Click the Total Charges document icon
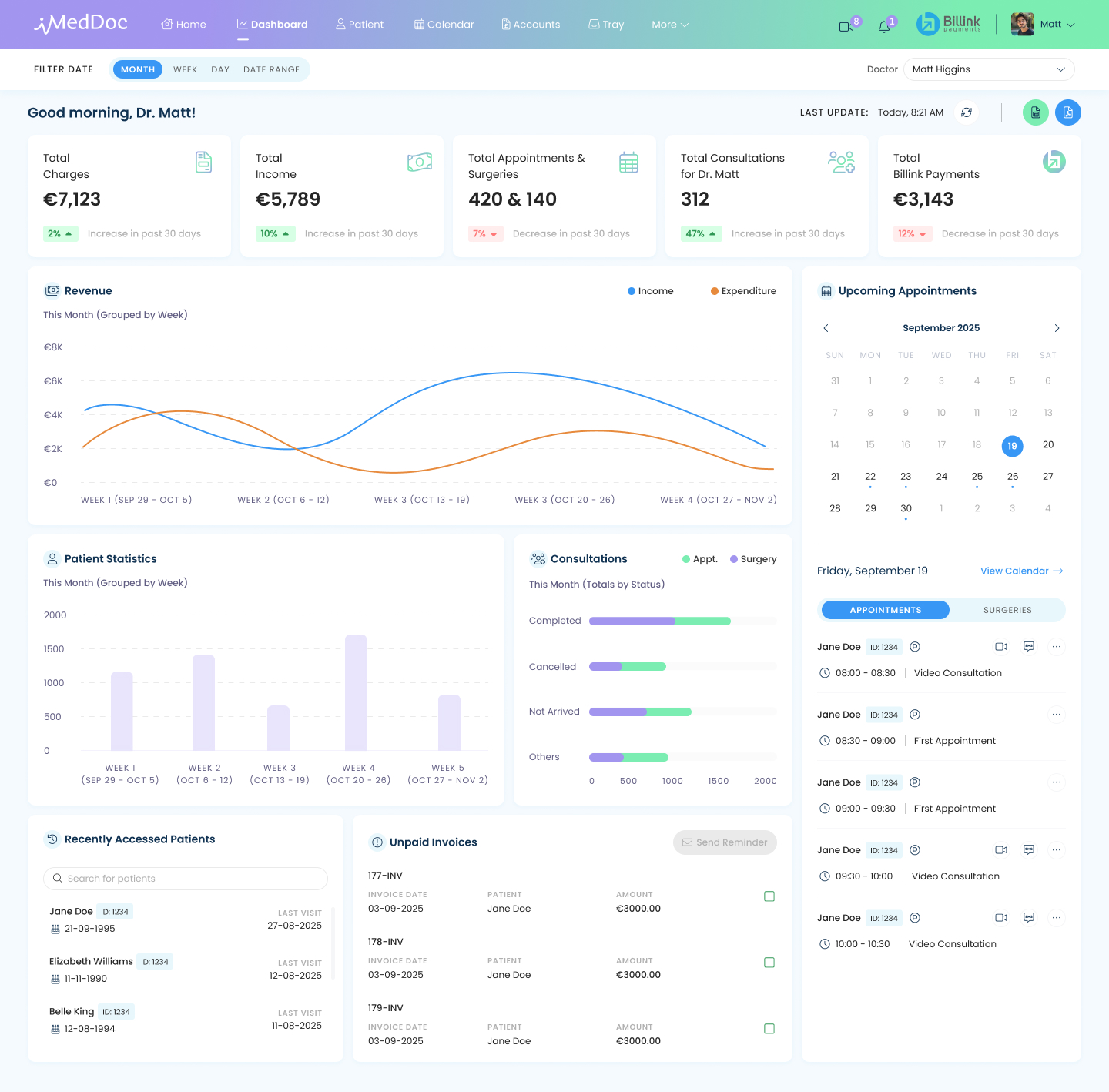1109x1092 pixels. pos(203,162)
